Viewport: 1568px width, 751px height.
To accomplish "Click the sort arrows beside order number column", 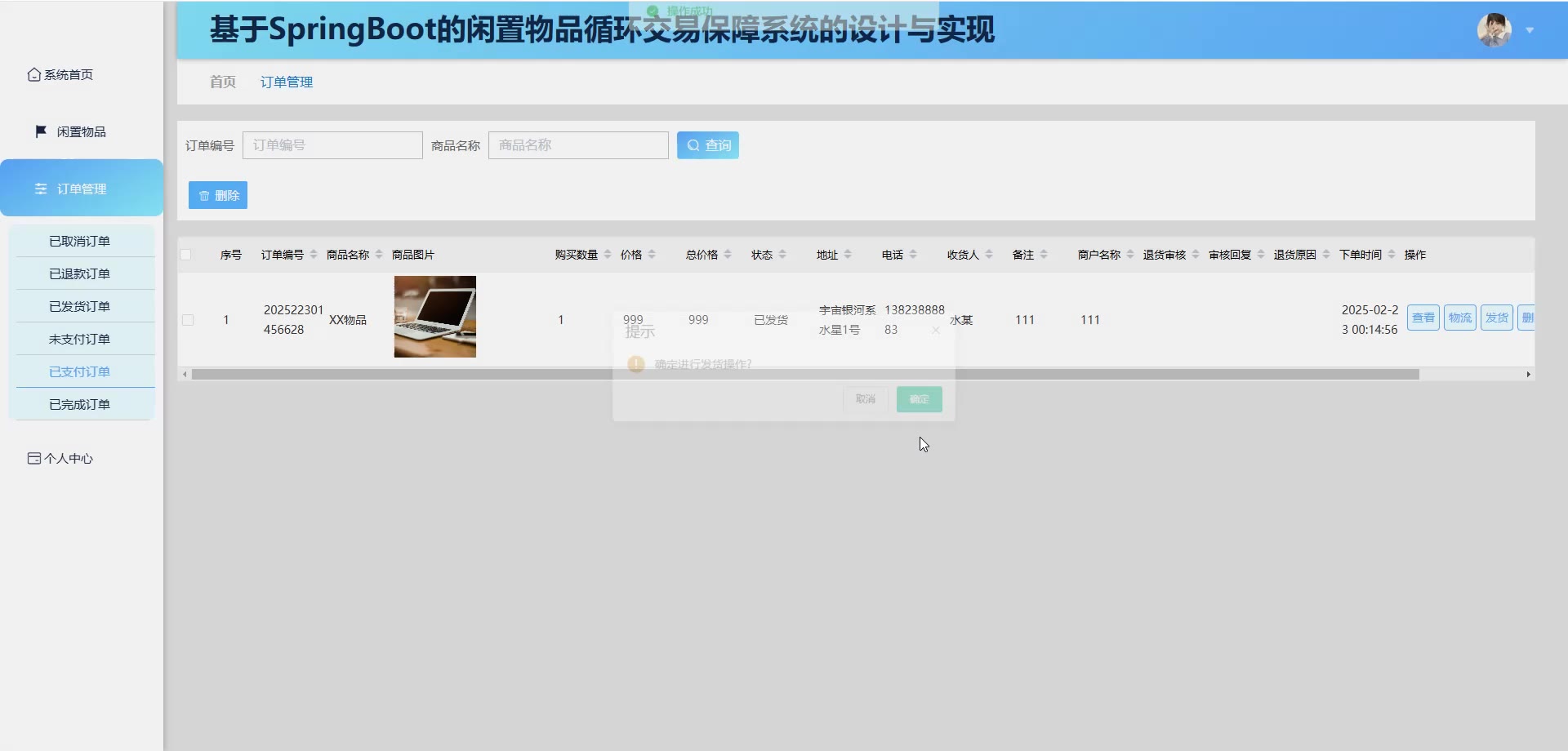I will pyautogui.click(x=314, y=255).
